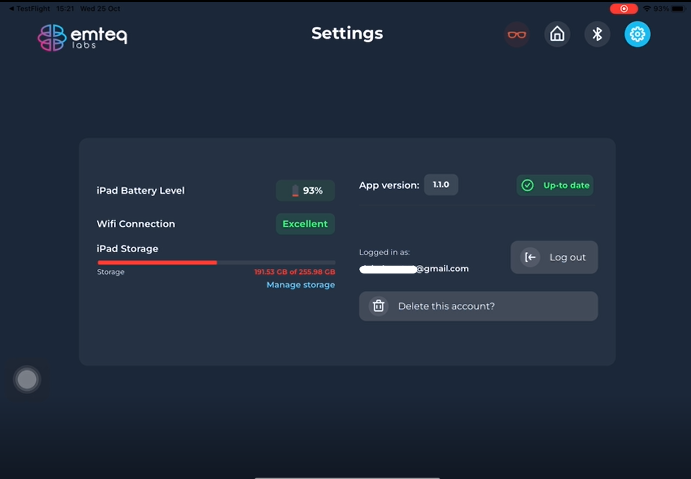Screen dimensions: 691x479
Task: Tap the logout arrow icon
Action: click(530, 257)
